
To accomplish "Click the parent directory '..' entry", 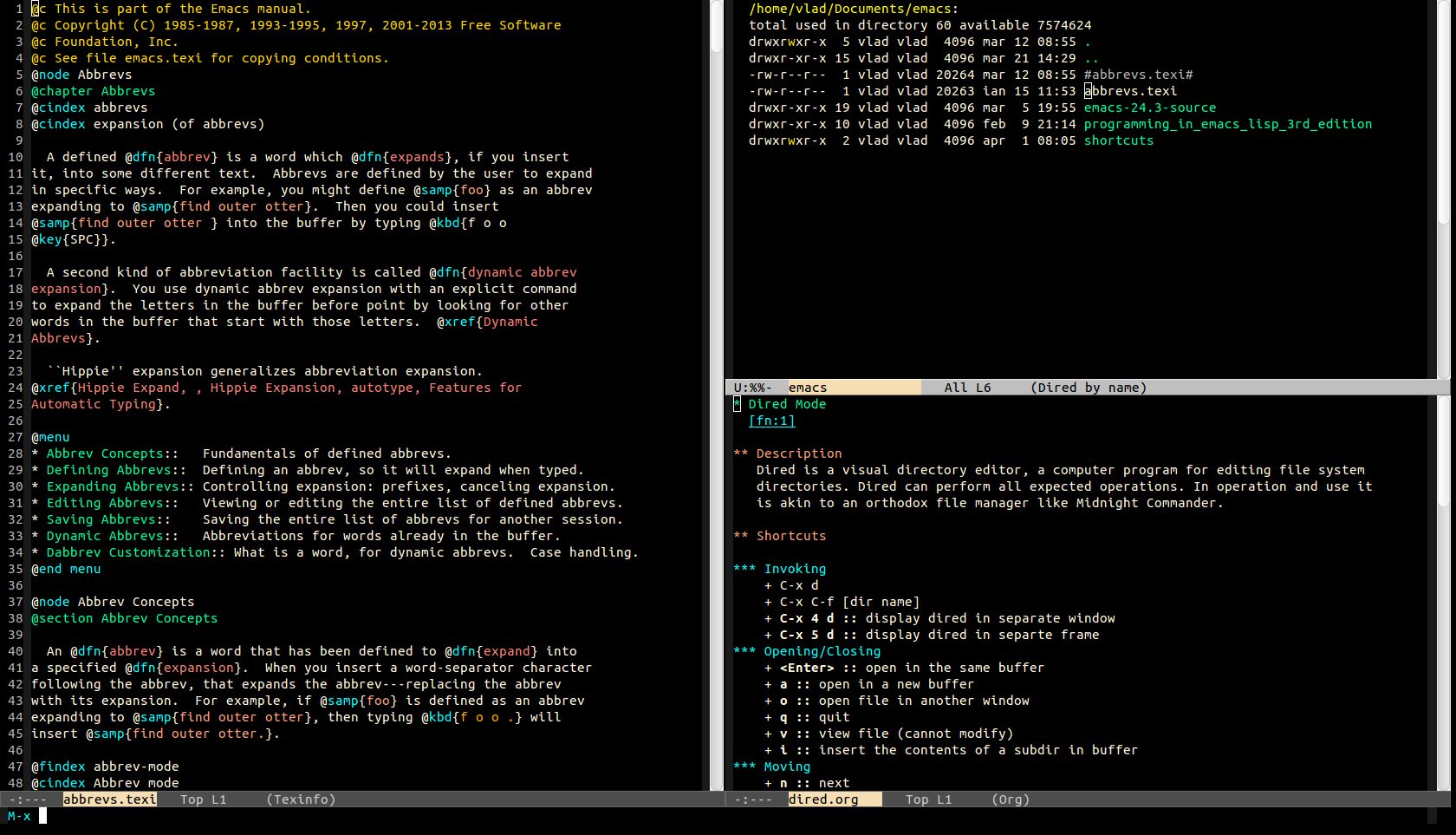I will (x=1091, y=58).
